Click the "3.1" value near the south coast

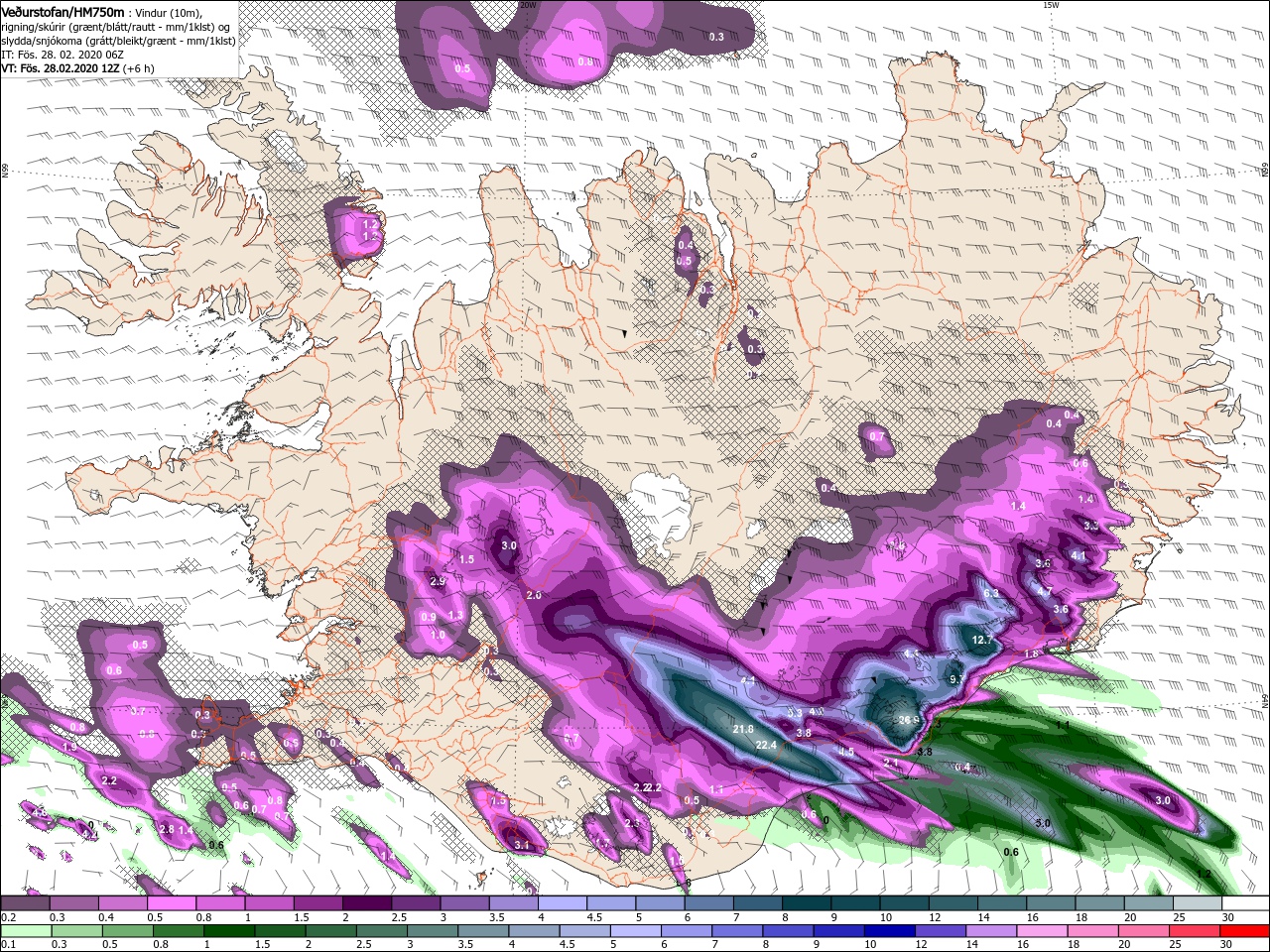(524, 845)
